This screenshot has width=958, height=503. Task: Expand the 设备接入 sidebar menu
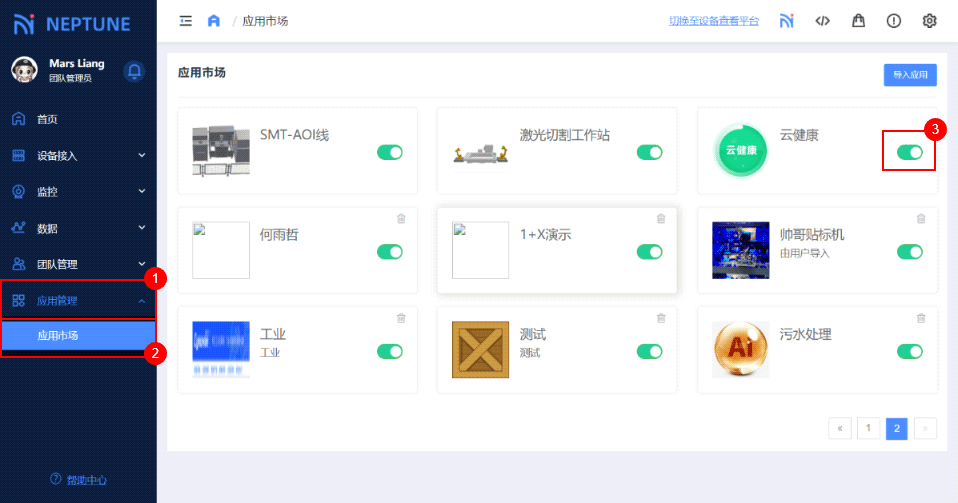point(78,155)
